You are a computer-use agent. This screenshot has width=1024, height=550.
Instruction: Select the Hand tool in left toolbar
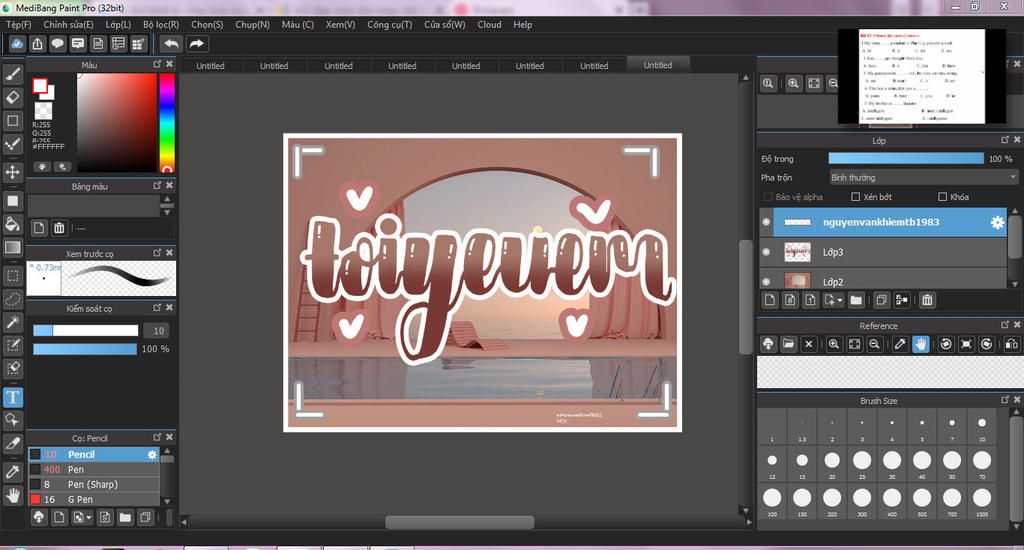12,495
